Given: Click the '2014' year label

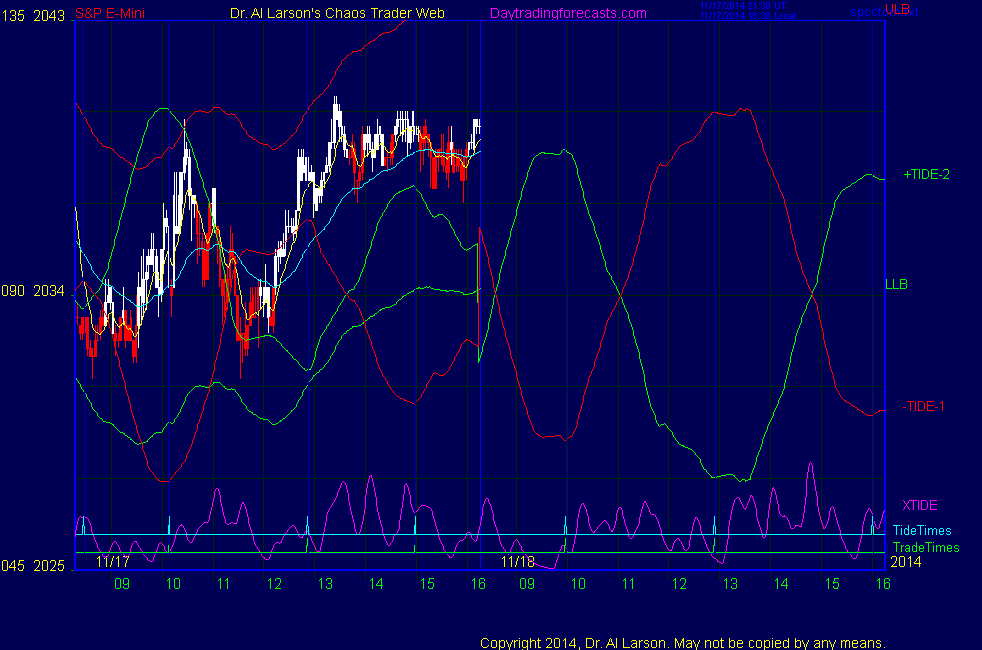Looking at the screenshot, I should [x=906, y=562].
